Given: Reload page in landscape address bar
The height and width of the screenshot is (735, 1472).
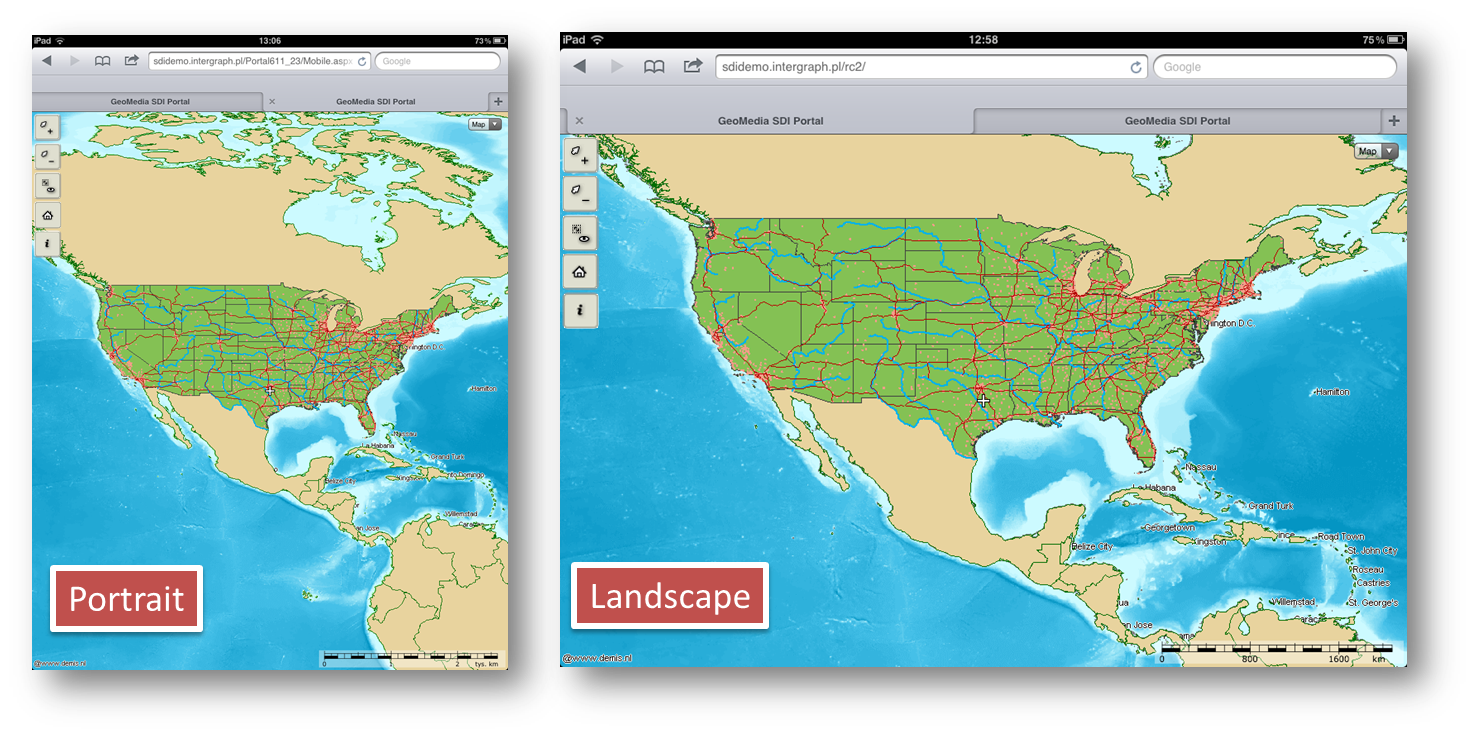Looking at the screenshot, I should pos(1136,67).
